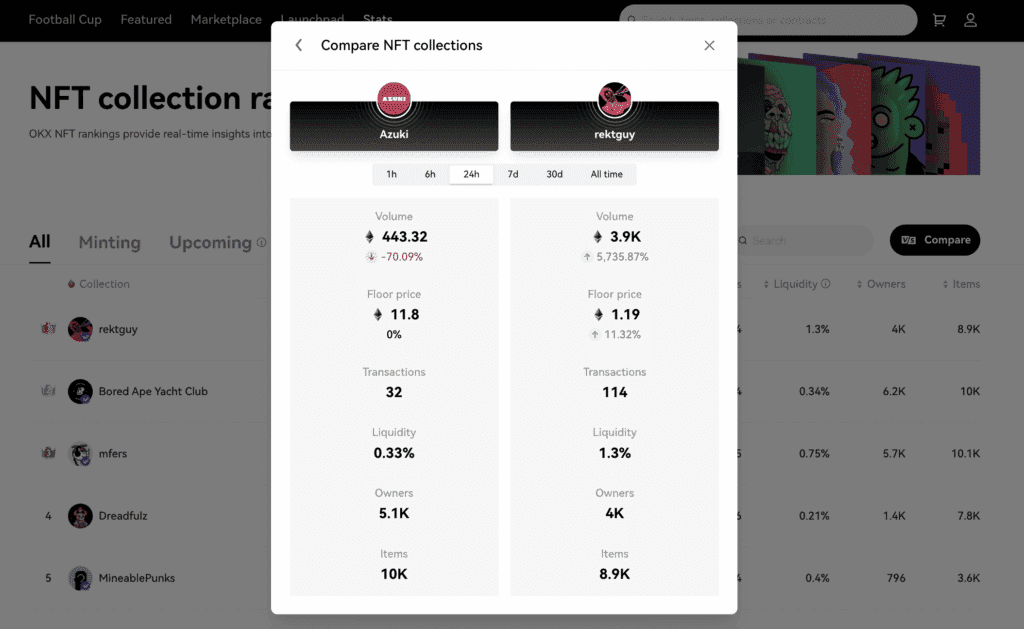Viewport: 1024px width, 629px height.
Task: Click the Compare button
Action: coord(935,240)
